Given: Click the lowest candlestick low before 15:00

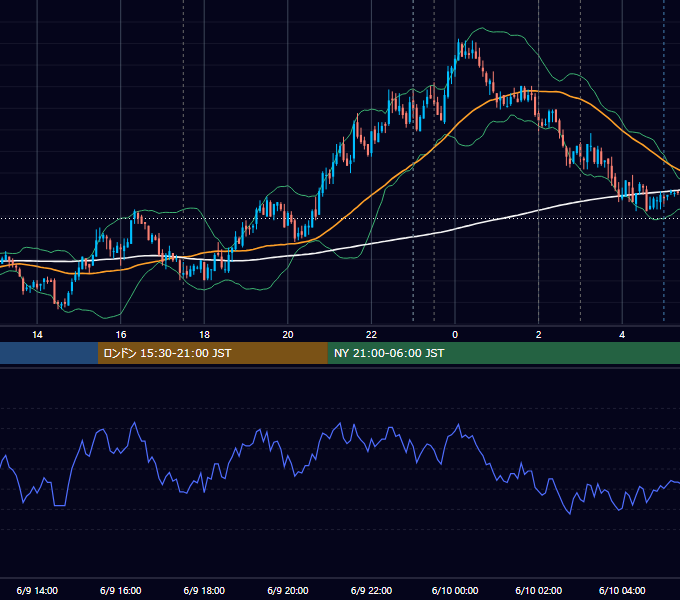Looking at the screenshot, I should tap(59, 305).
